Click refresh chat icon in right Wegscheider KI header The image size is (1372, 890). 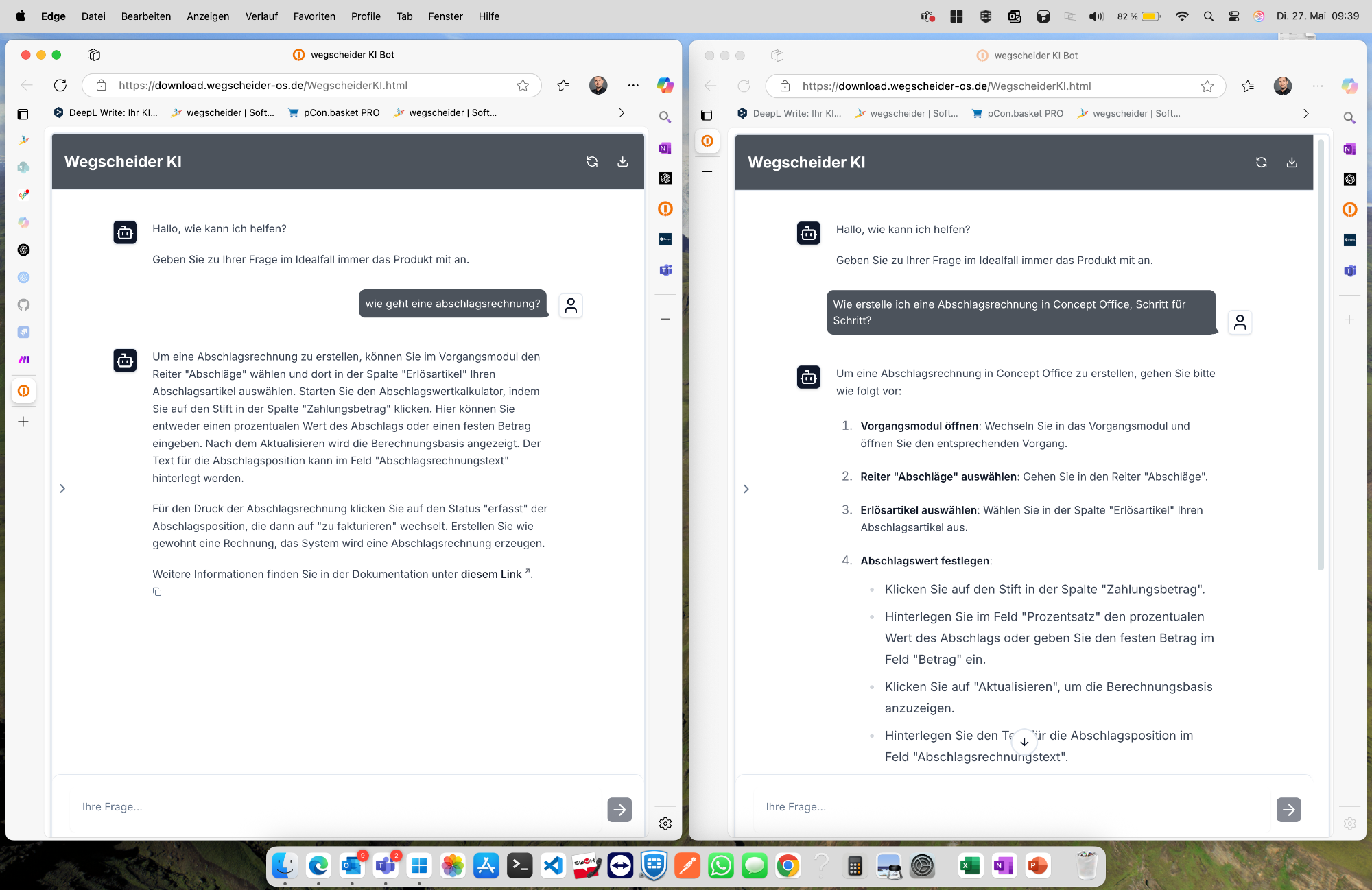click(x=1261, y=163)
